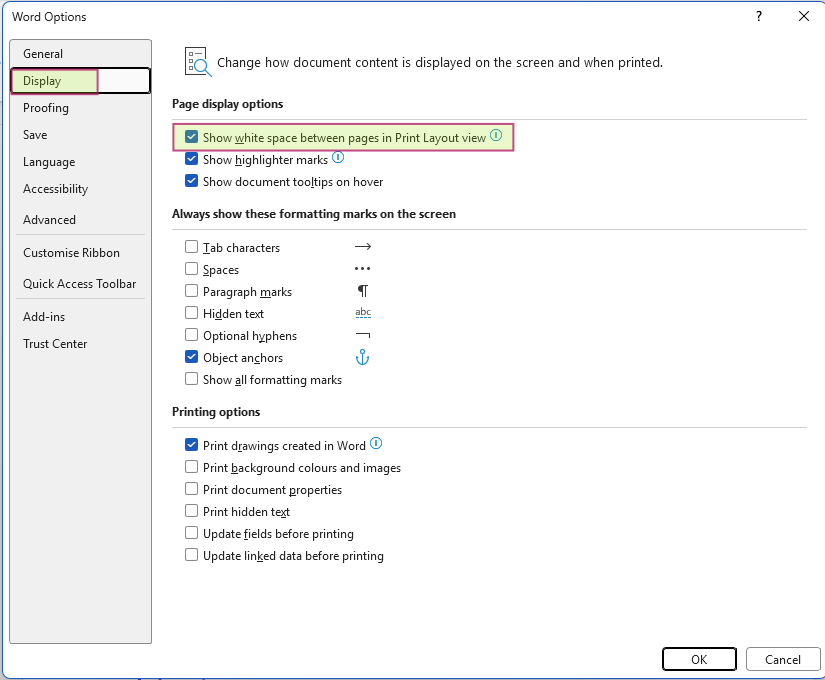825x680 pixels.
Task: Select the Display category
Action: [81, 81]
